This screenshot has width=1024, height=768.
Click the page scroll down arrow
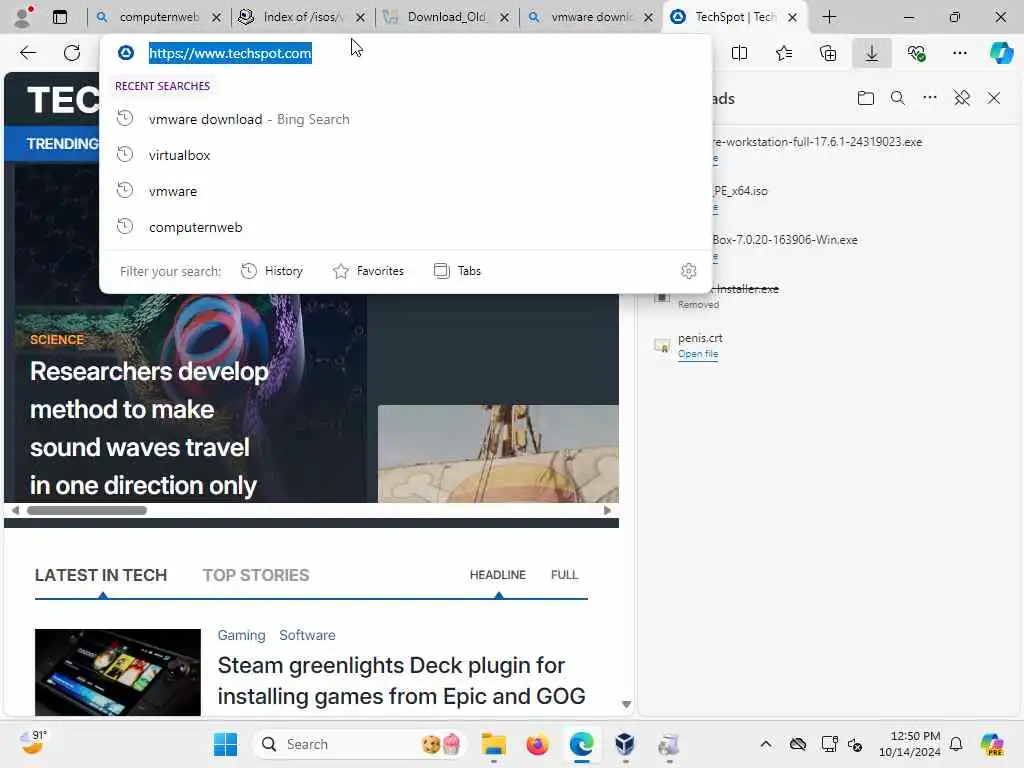pos(626,705)
